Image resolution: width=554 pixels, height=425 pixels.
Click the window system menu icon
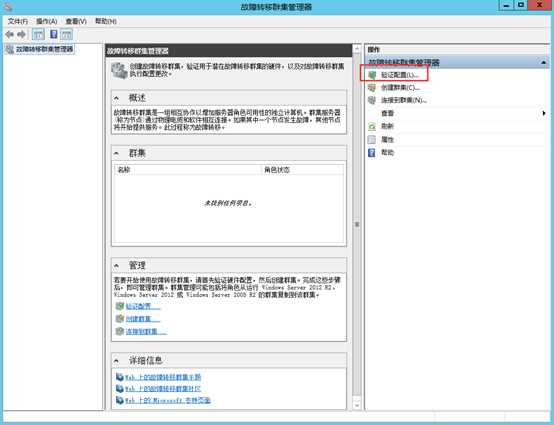pyautogui.click(x=7, y=6)
